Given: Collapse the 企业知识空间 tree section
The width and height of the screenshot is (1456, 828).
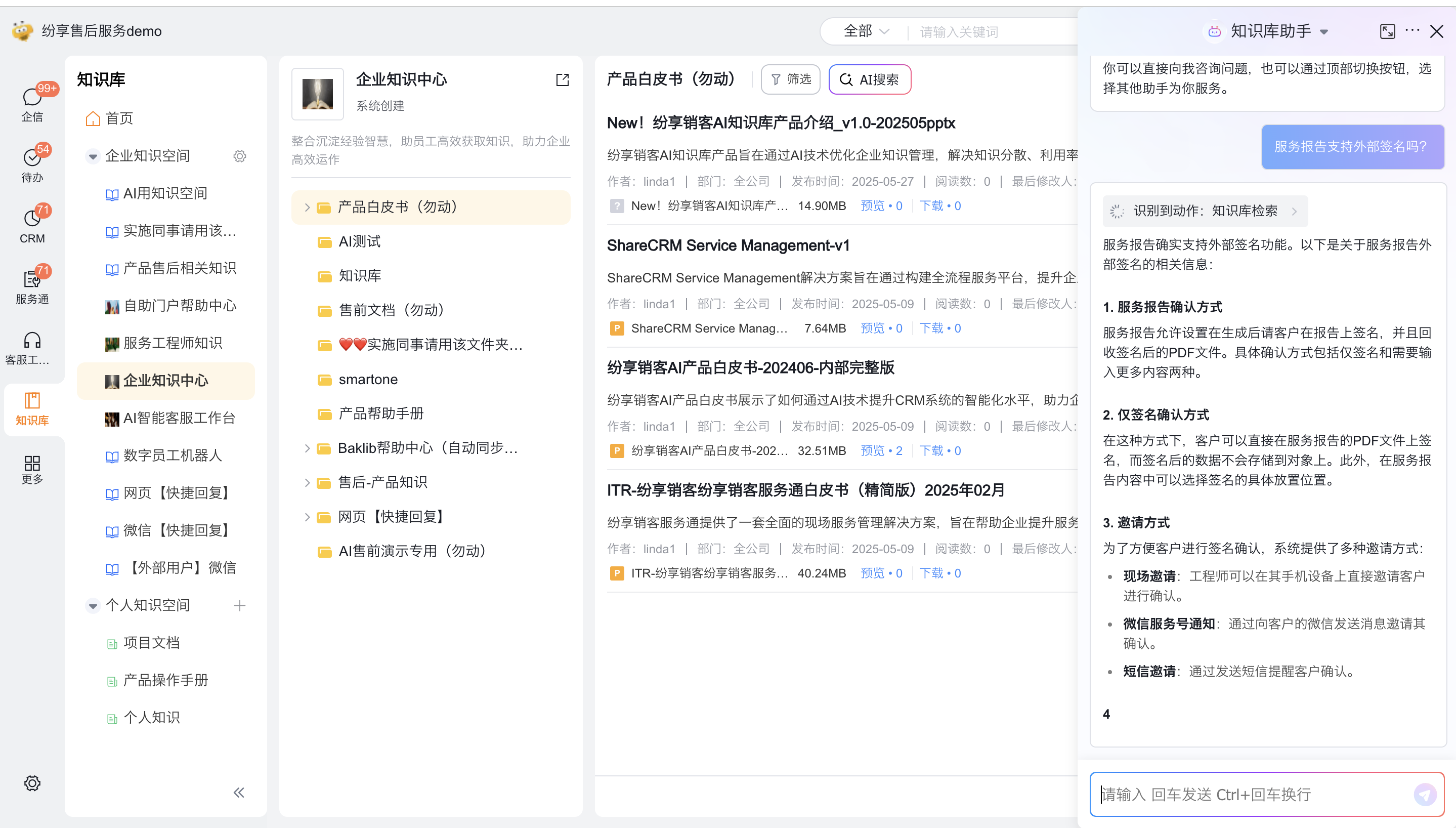Looking at the screenshot, I should coord(92,156).
